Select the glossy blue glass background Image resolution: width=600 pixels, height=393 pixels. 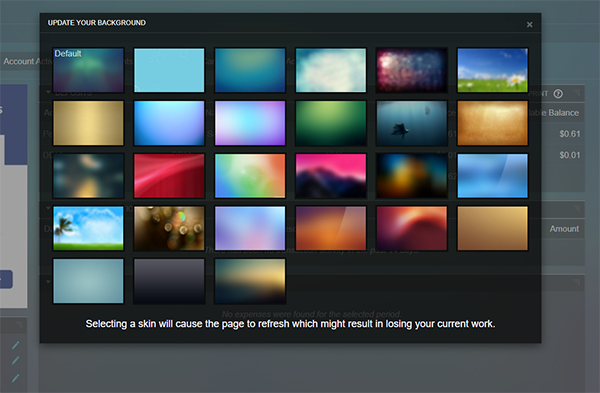[492, 176]
